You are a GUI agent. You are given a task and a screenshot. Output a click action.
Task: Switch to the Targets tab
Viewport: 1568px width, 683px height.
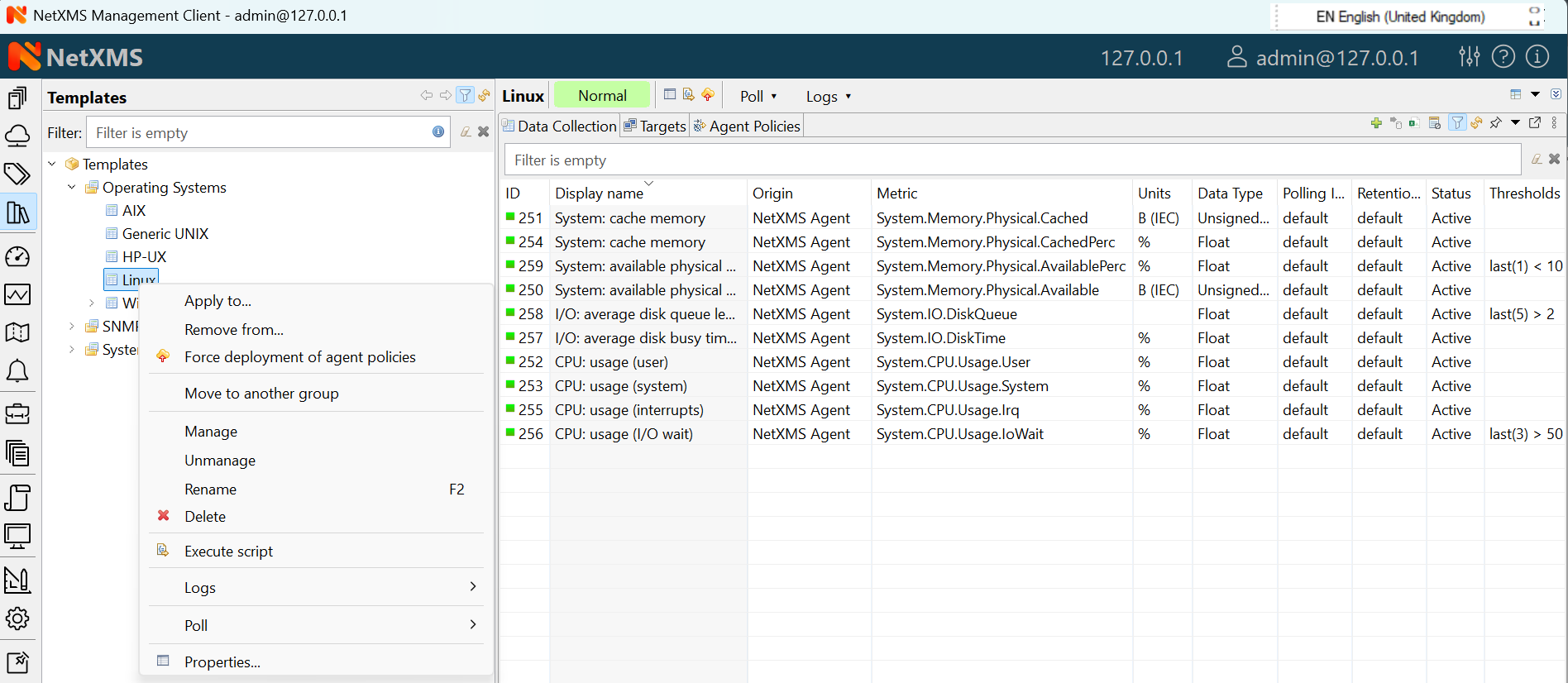(x=655, y=127)
